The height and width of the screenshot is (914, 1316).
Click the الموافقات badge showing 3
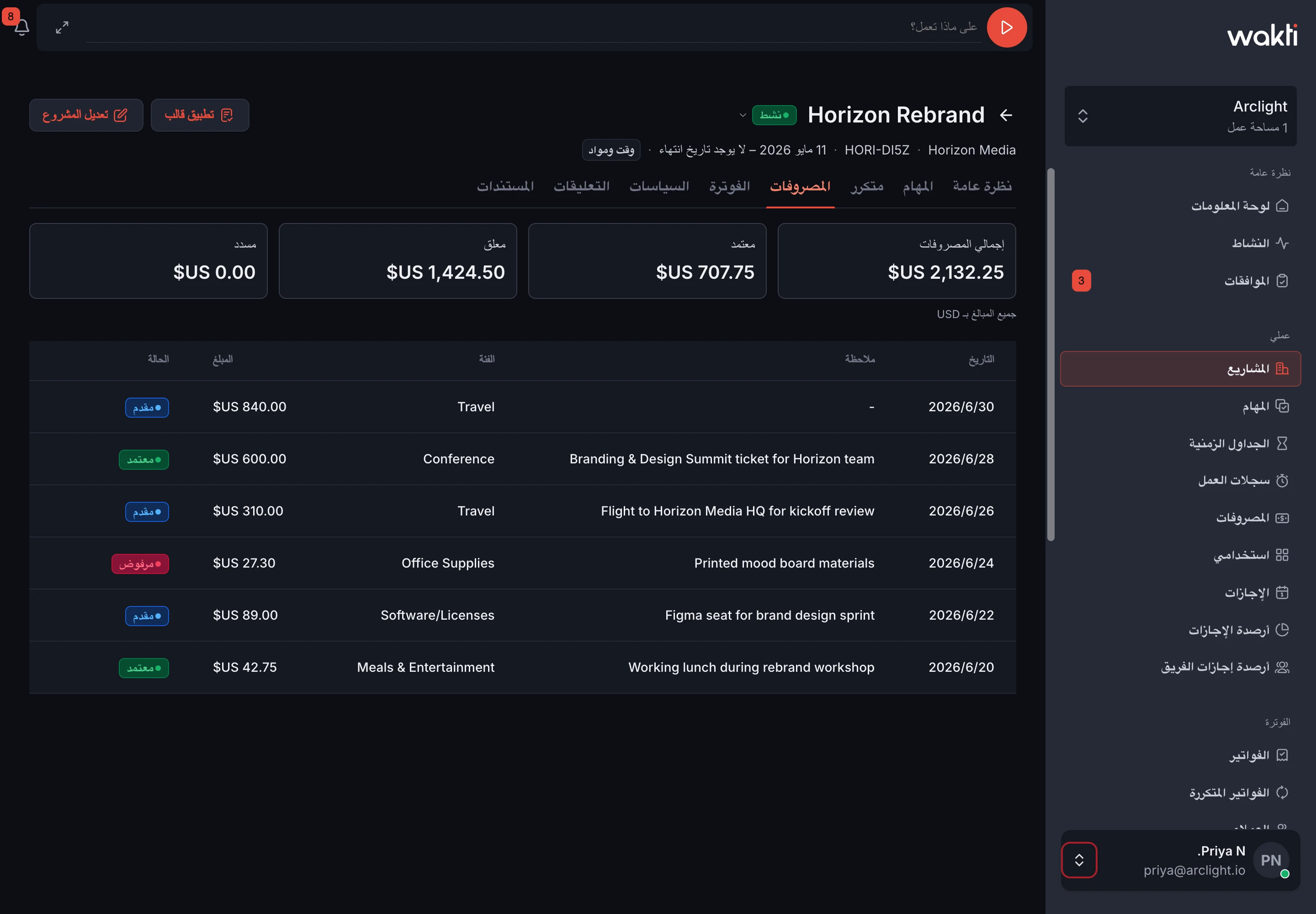1081,281
